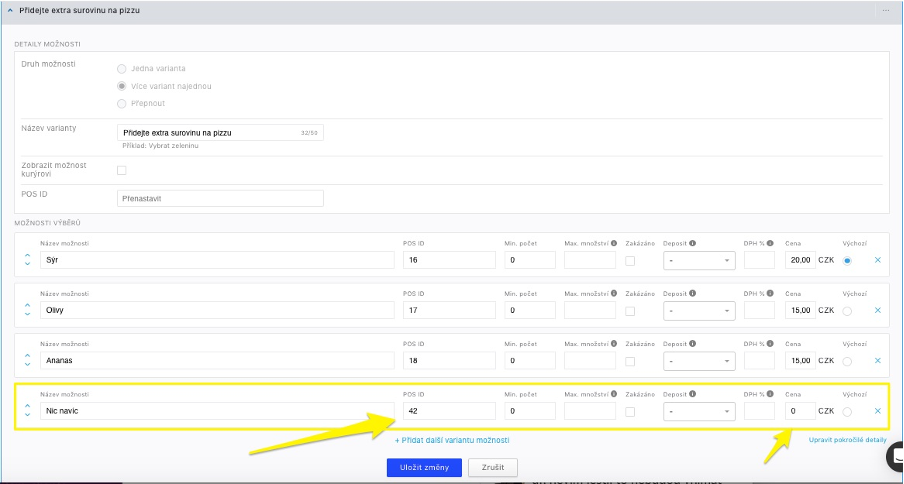This screenshot has height=484, width=904.
Task: Click the DPH % field for Sýr
Action: 759,260
